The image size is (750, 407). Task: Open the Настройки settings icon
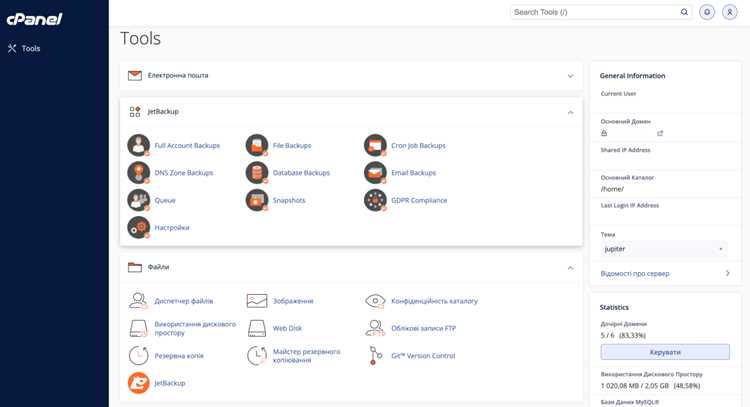(139, 228)
